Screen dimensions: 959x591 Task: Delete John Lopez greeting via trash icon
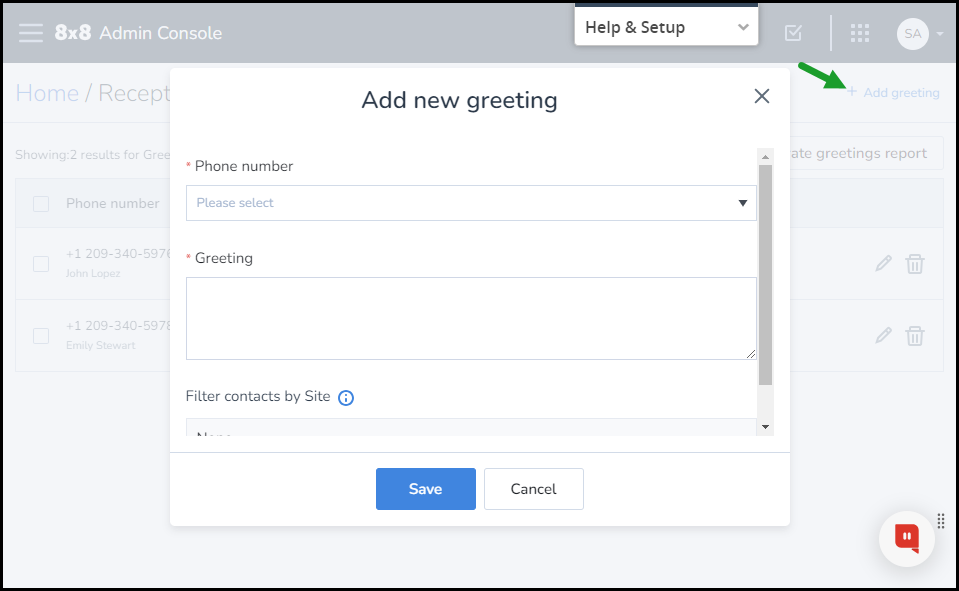click(x=915, y=264)
